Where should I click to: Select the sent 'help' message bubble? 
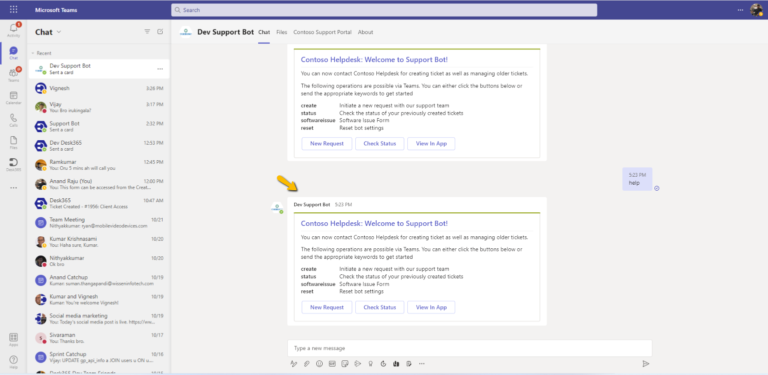(637, 179)
